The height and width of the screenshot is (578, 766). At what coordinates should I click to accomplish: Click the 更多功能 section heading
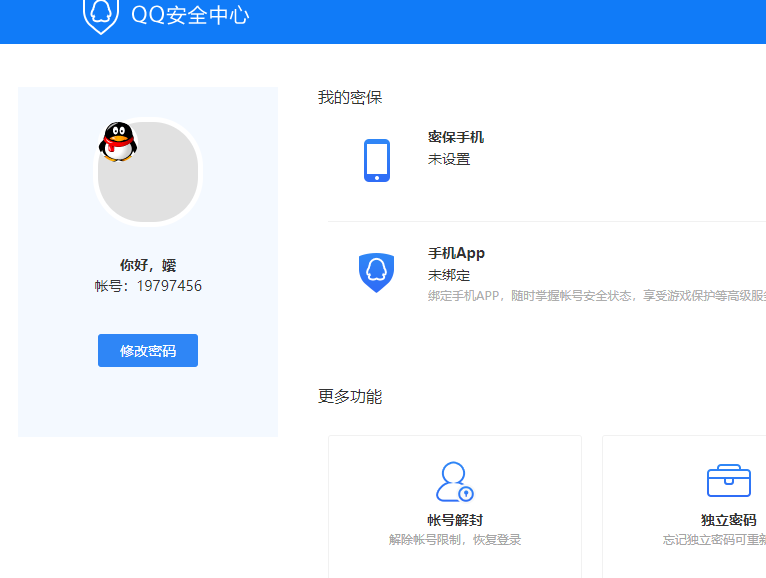pyautogui.click(x=350, y=396)
